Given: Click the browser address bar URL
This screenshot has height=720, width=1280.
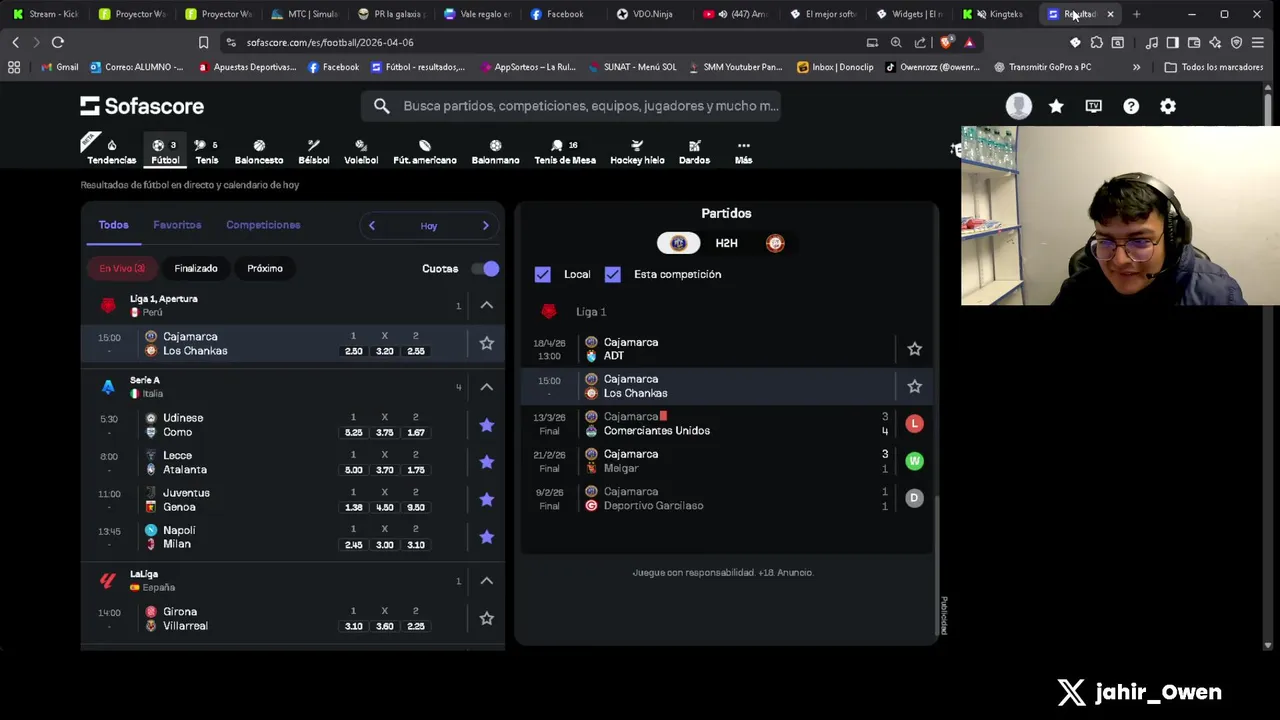Looking at the screenshot, I should click(x=330, y=42).
